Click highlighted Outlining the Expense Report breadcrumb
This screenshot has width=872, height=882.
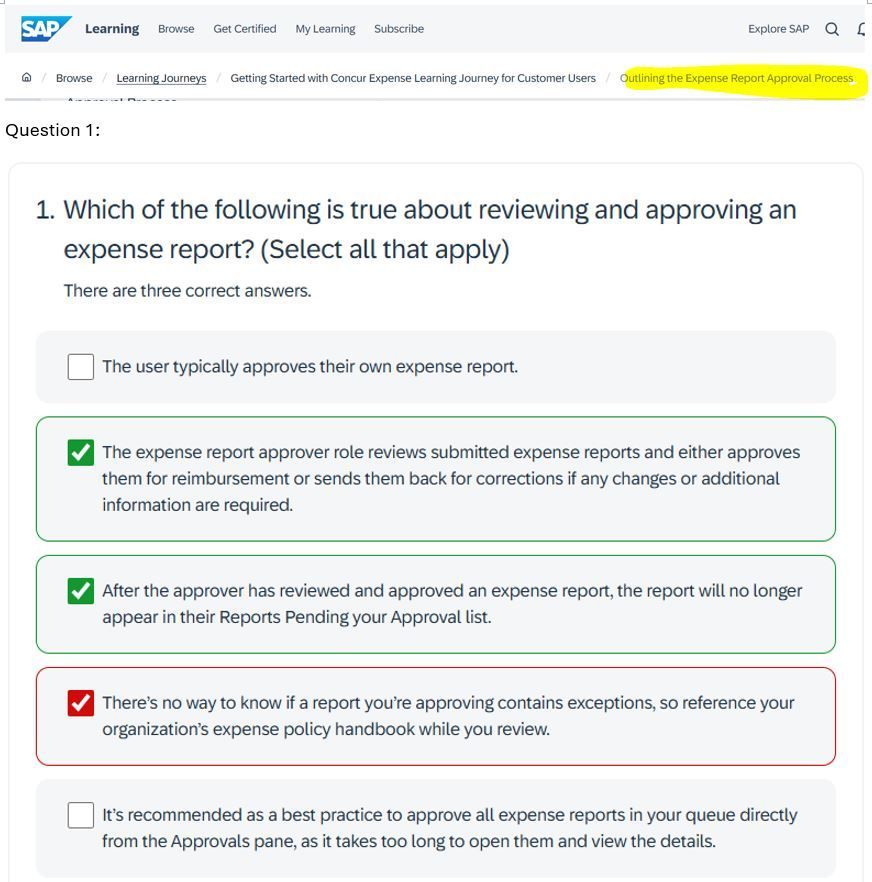pyautogui.click(x=736, y=78)
